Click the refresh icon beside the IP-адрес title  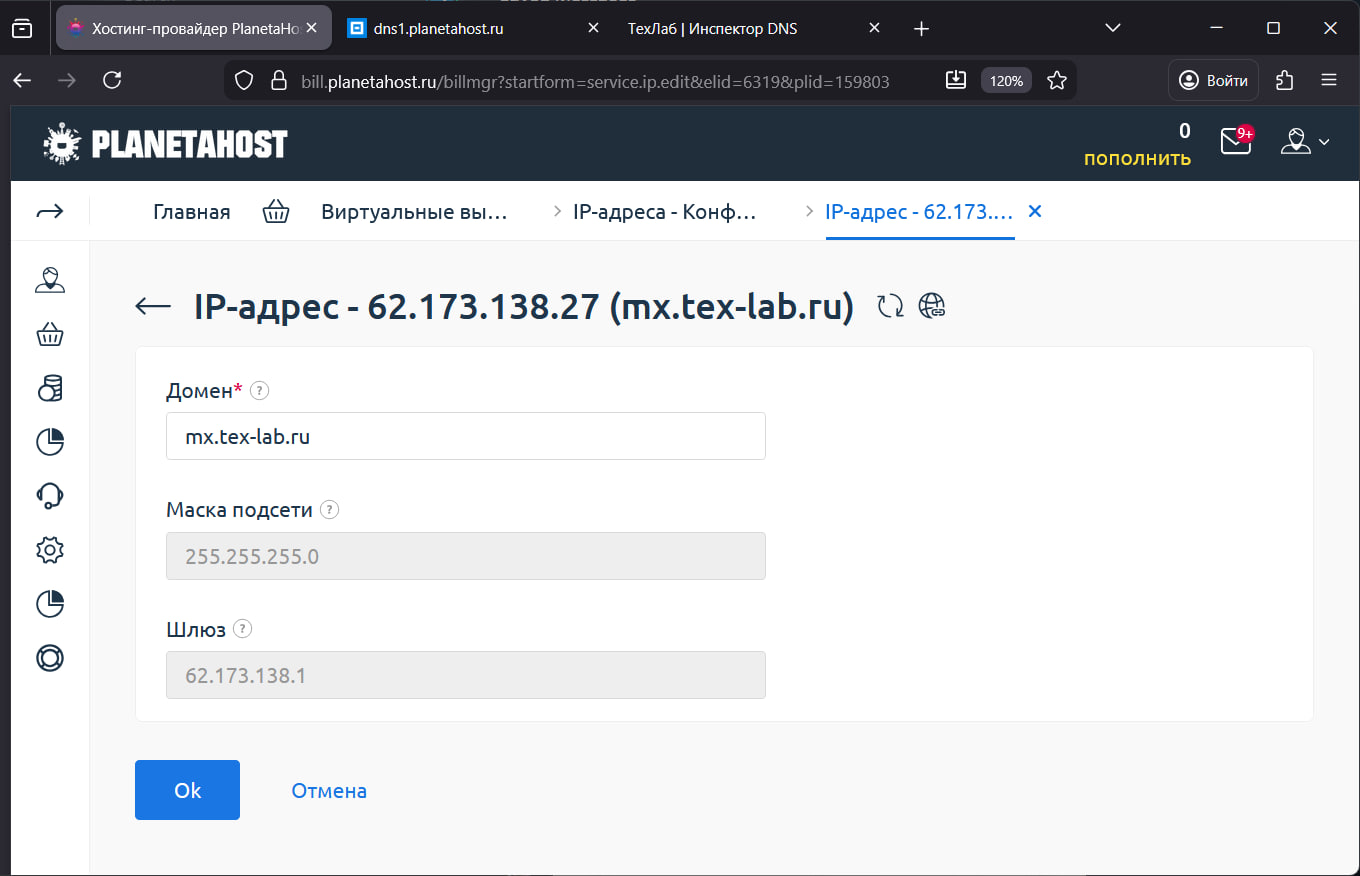point(890,306)
